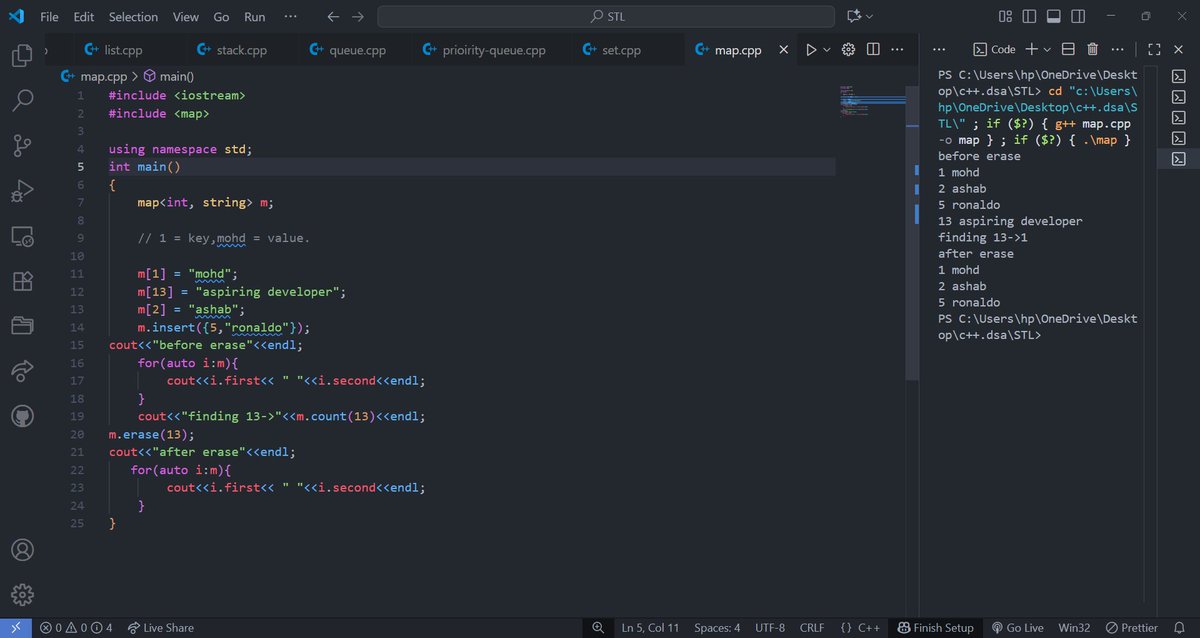Open the Search view magnifier icon
This screenshot has height=638, width=1200.
[22, 99]
